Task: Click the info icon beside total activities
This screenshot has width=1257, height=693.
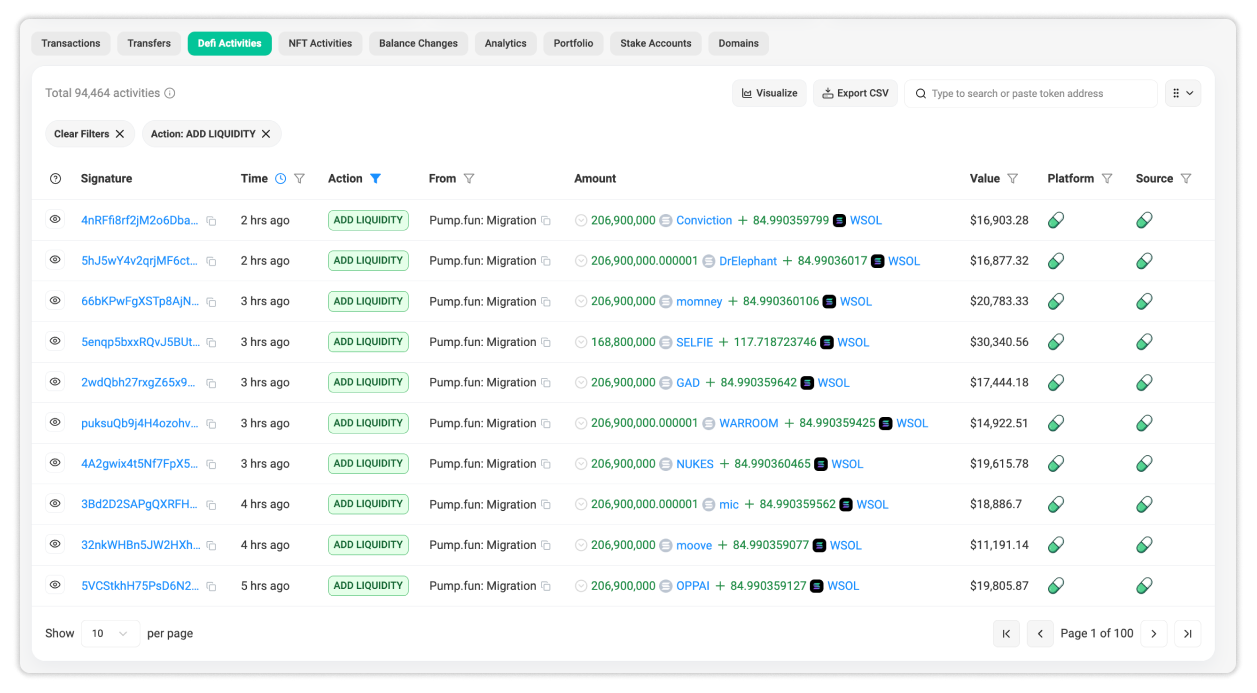Action: (170, 94)
